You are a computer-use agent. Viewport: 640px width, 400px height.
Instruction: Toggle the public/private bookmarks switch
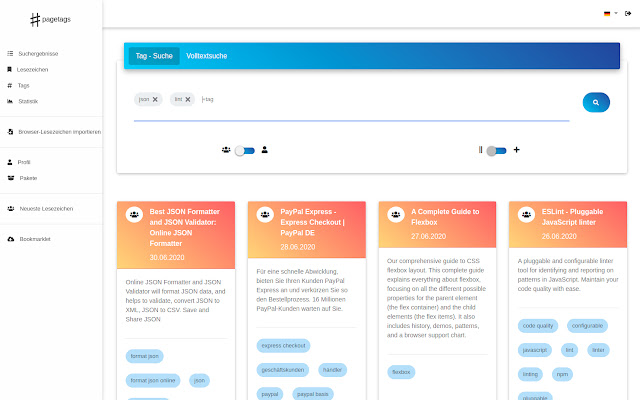(x=245, y=151)
